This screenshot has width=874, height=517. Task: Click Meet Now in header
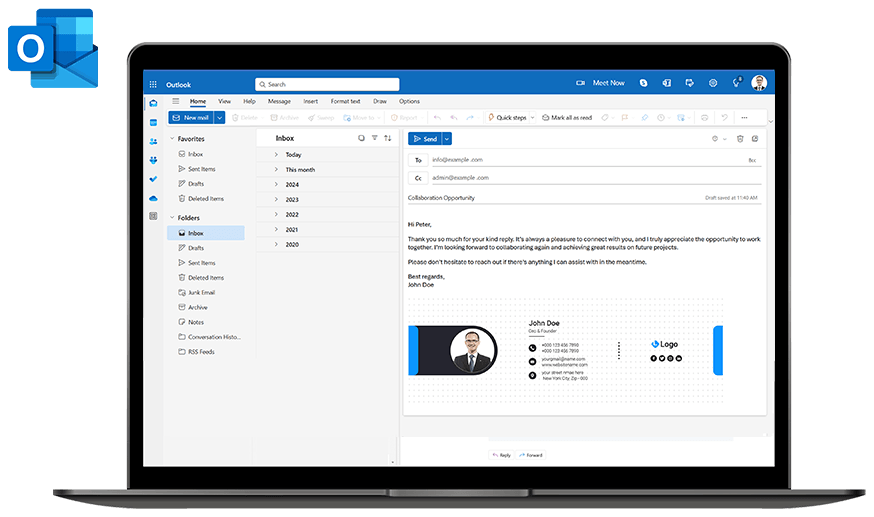[600, 83]
